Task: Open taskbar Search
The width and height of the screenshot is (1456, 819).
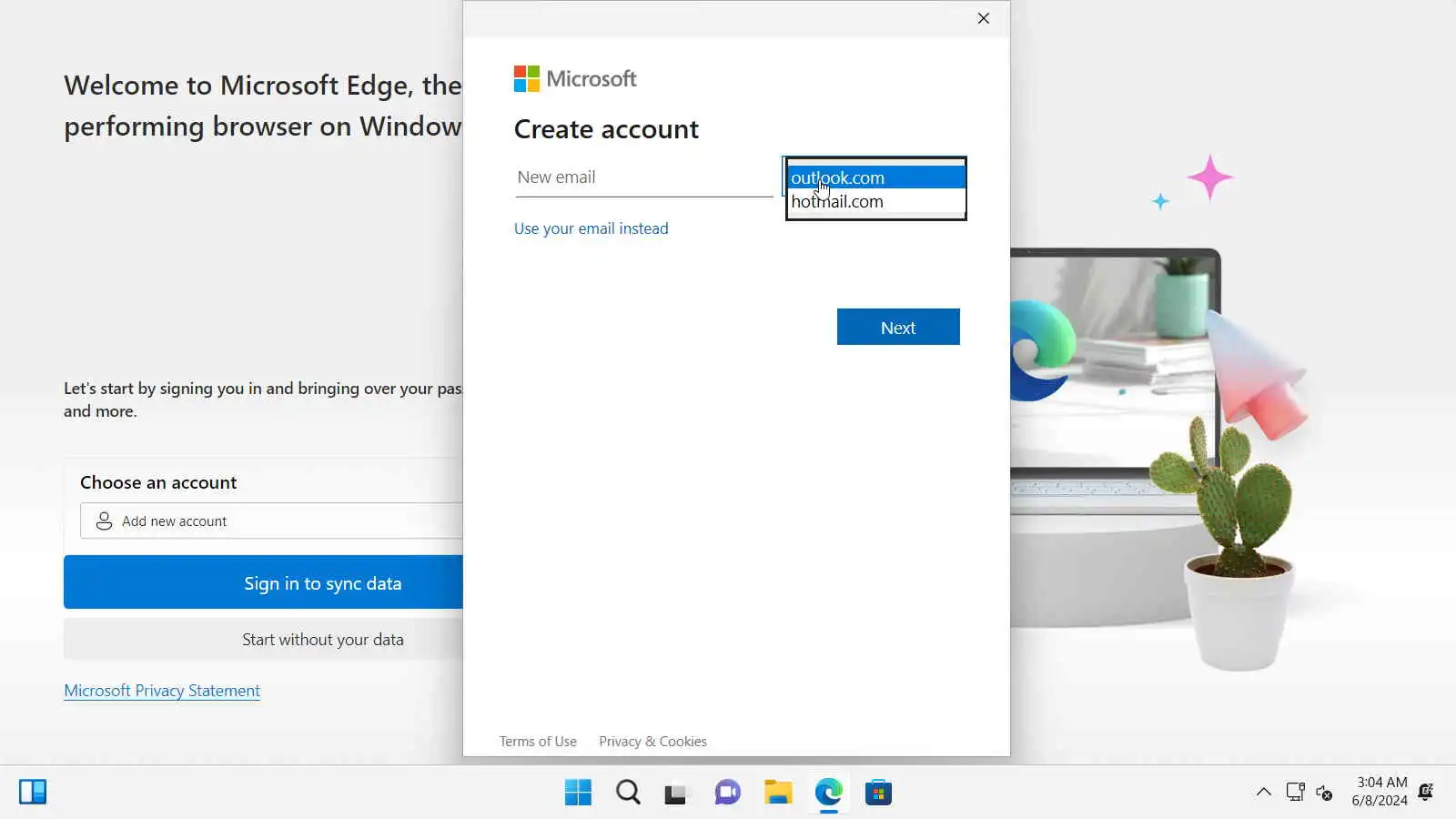Action: pos(628,793)
